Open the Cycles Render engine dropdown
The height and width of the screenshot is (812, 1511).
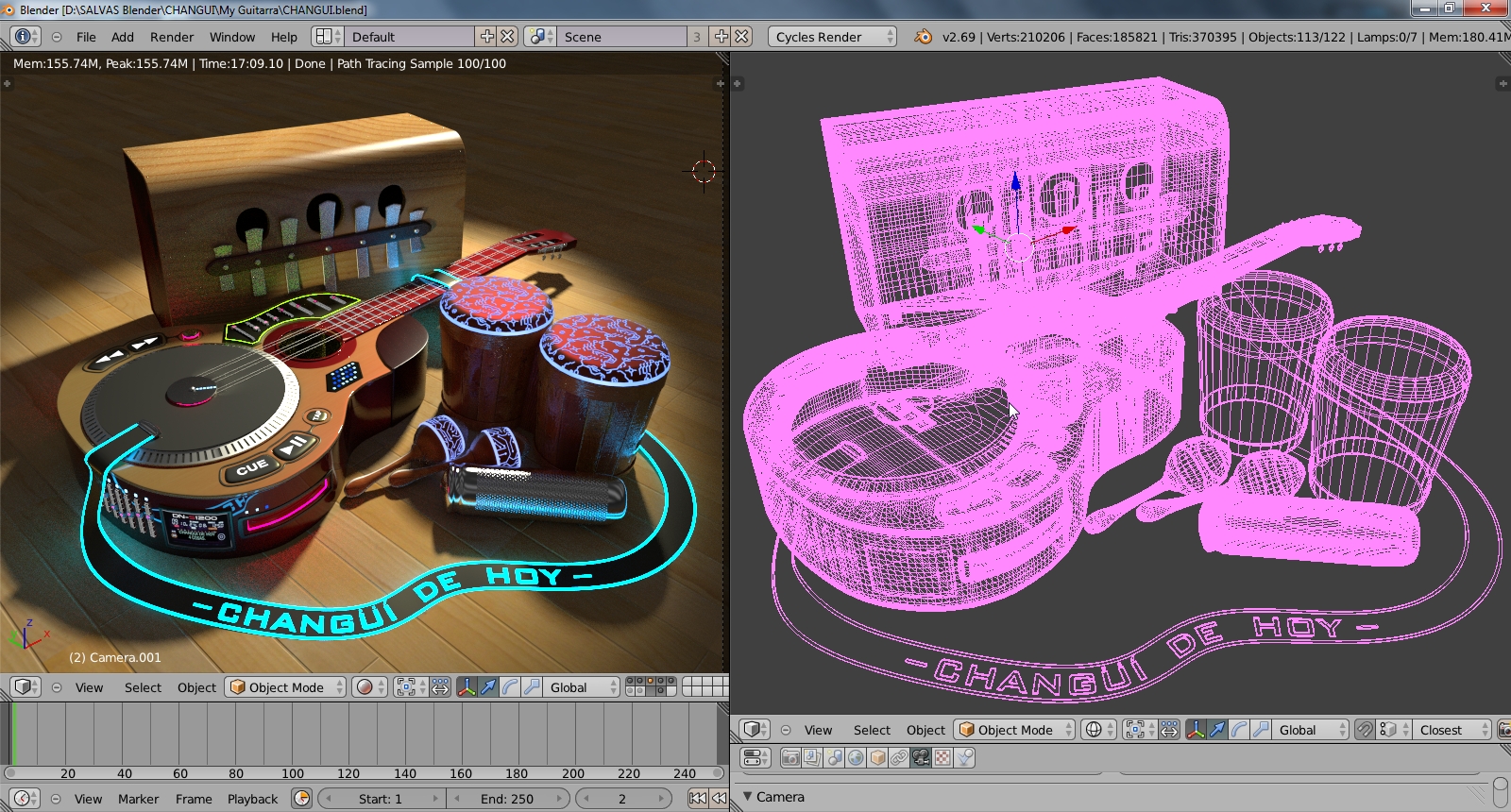pyautogui.click(x=832, y=37)
